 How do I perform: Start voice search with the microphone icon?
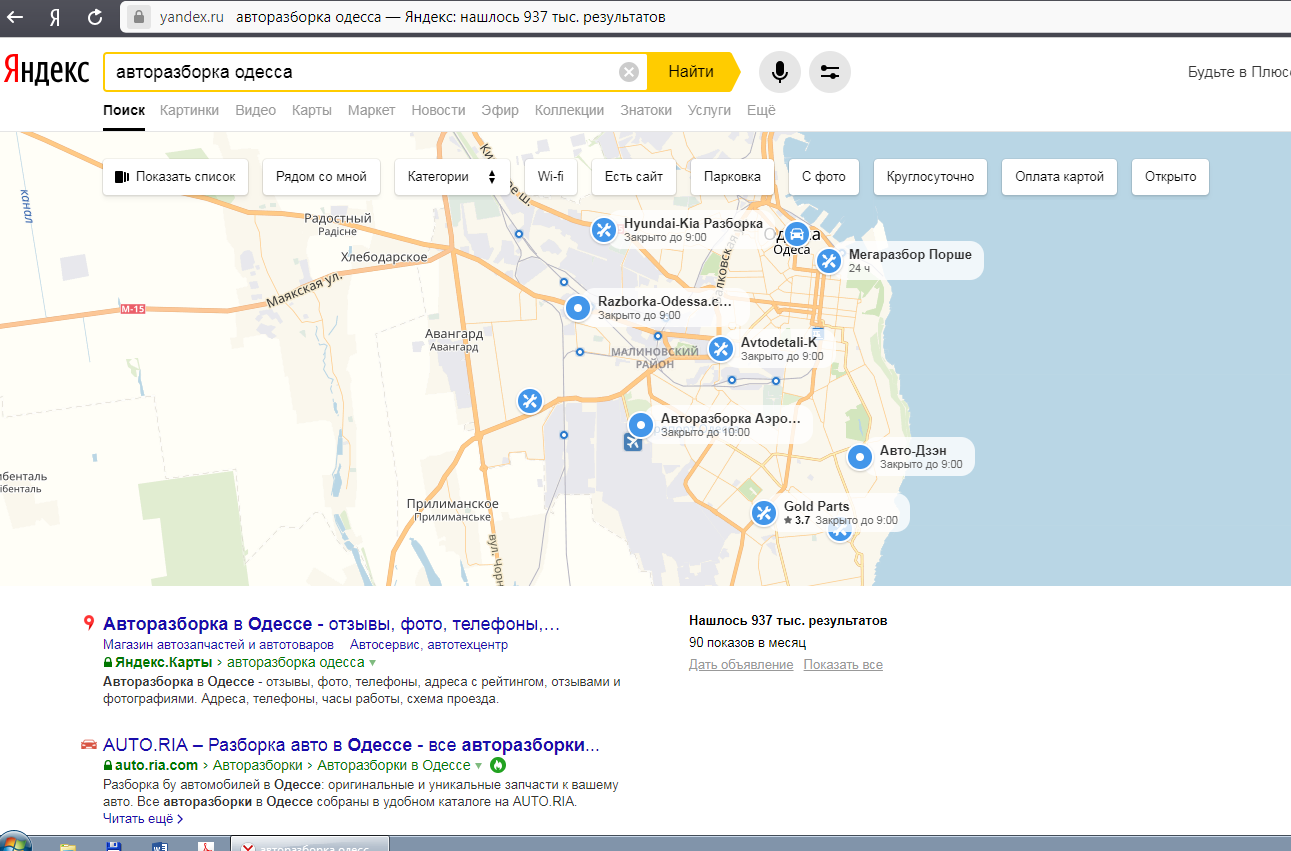click(779, 72)
